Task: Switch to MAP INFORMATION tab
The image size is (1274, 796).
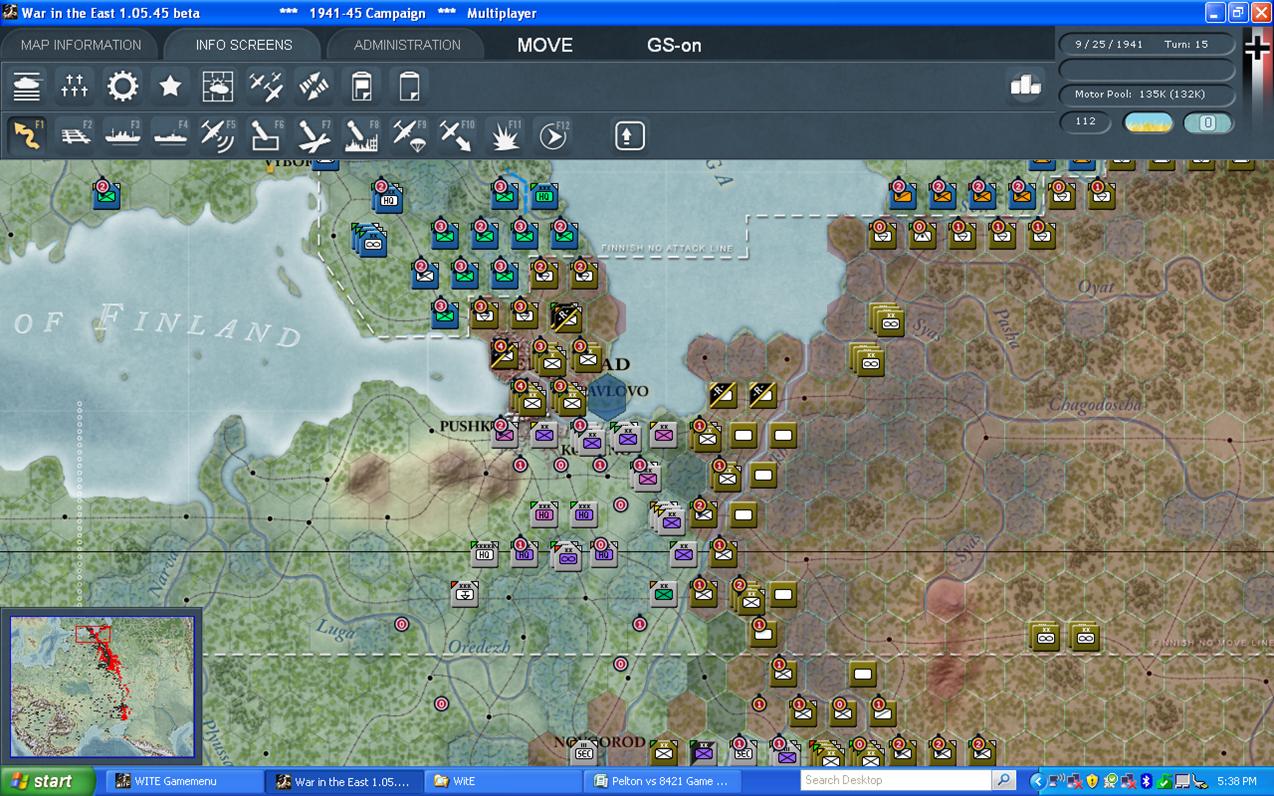Action: [x=80, y=45]
